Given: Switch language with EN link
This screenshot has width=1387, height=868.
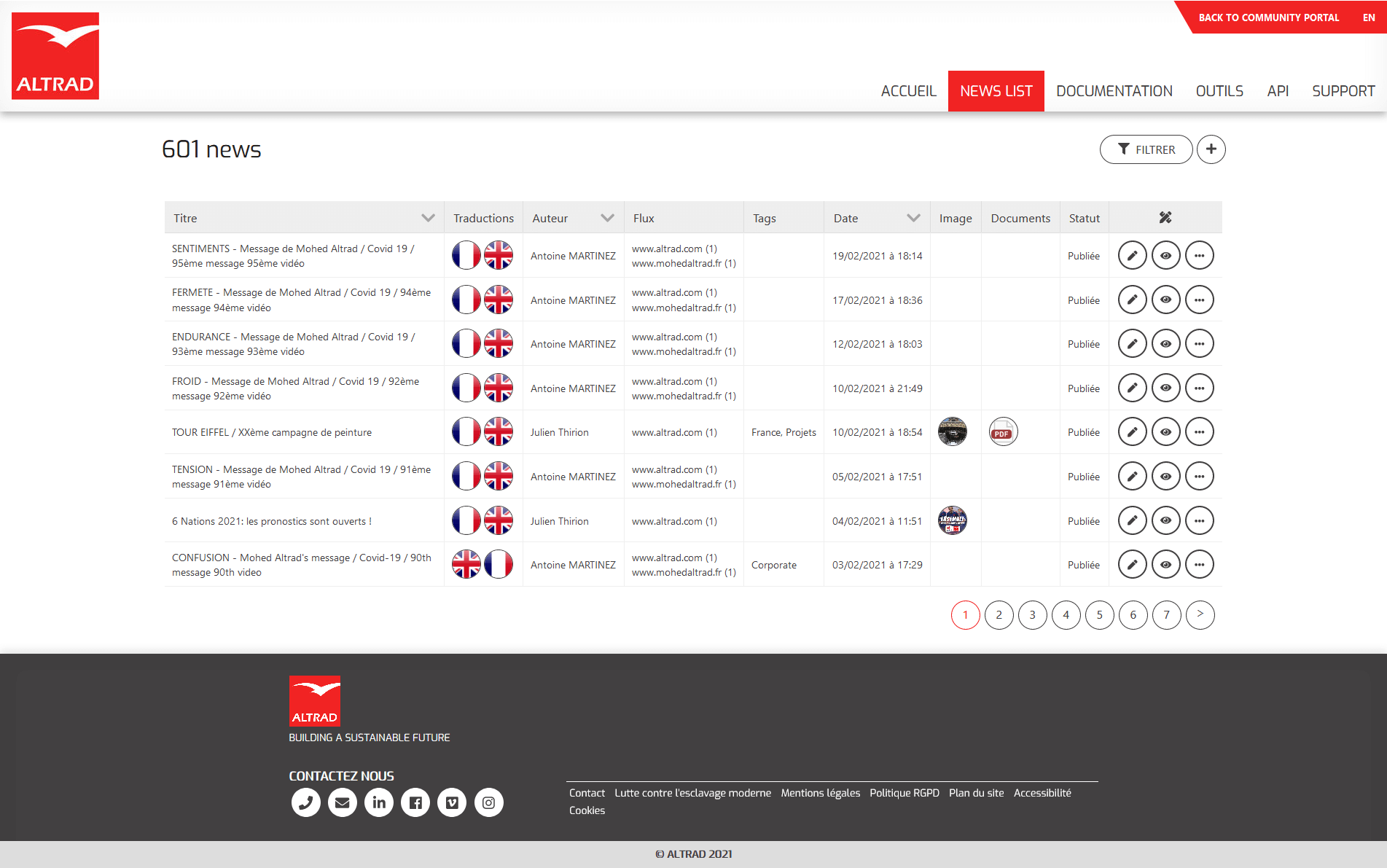Looking at the screenshot, I should point(1368,17).
